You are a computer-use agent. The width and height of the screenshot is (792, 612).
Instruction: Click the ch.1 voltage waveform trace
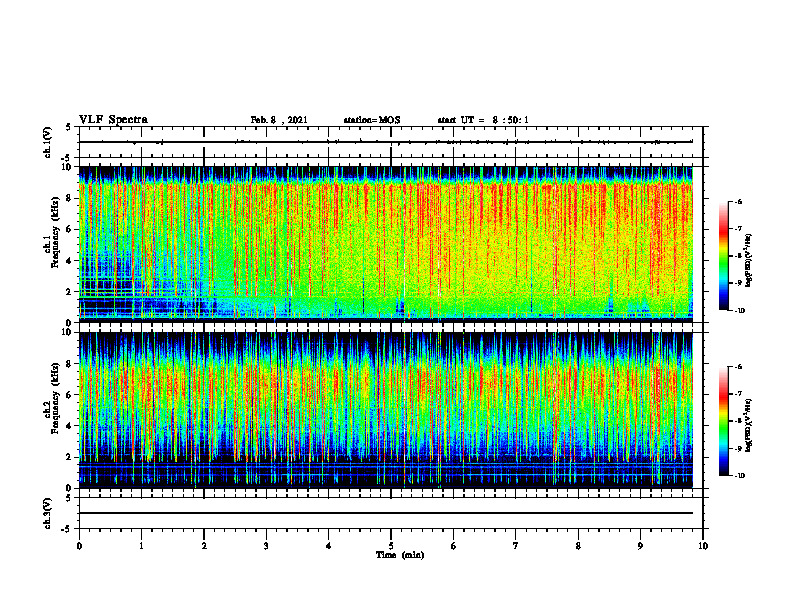click(x=386, y=142)
